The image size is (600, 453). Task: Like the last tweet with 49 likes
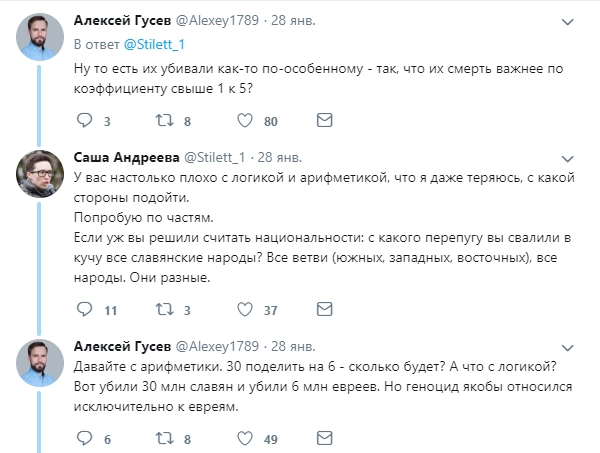tap(243, 438)
